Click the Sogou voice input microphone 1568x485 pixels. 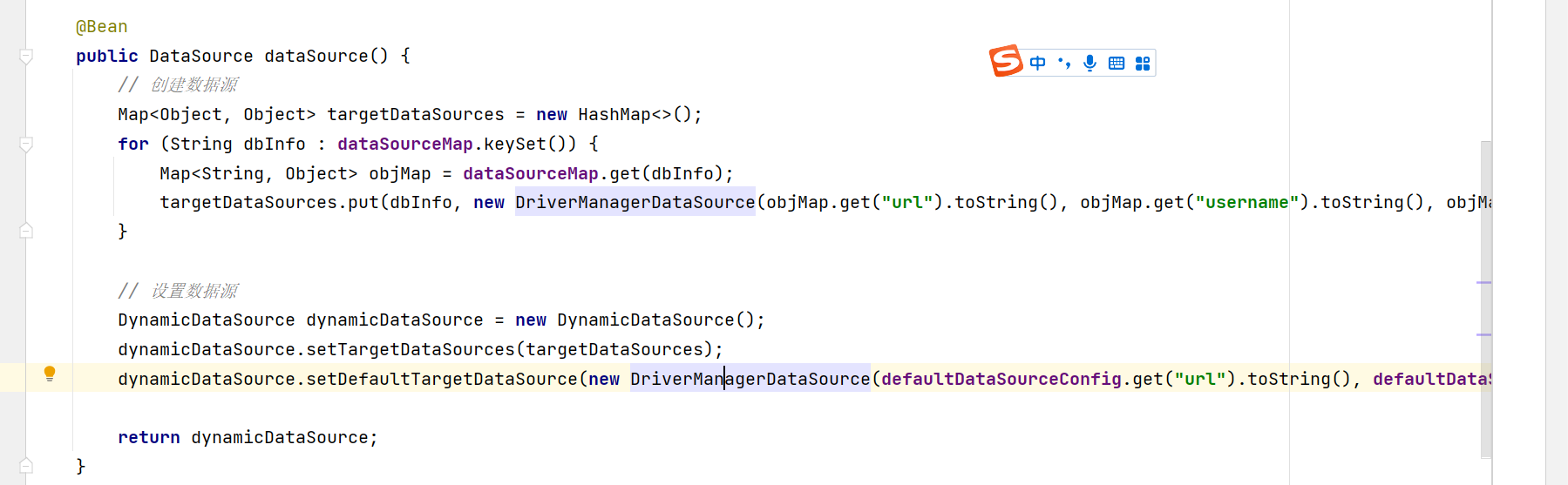(x=1089, y=63)
